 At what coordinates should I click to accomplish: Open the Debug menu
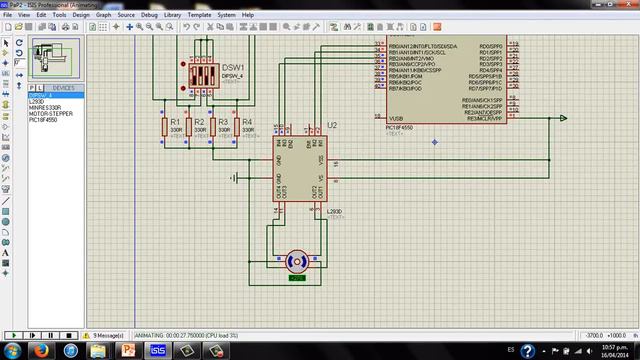click(149, 15)
